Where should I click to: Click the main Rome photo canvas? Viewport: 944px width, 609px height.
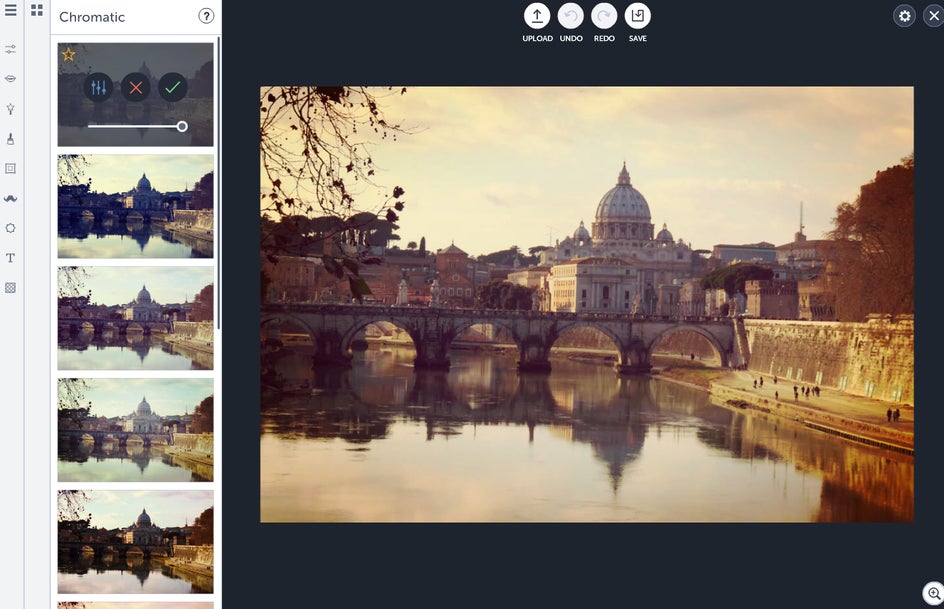pyautogui.click(x=587, y=304)
